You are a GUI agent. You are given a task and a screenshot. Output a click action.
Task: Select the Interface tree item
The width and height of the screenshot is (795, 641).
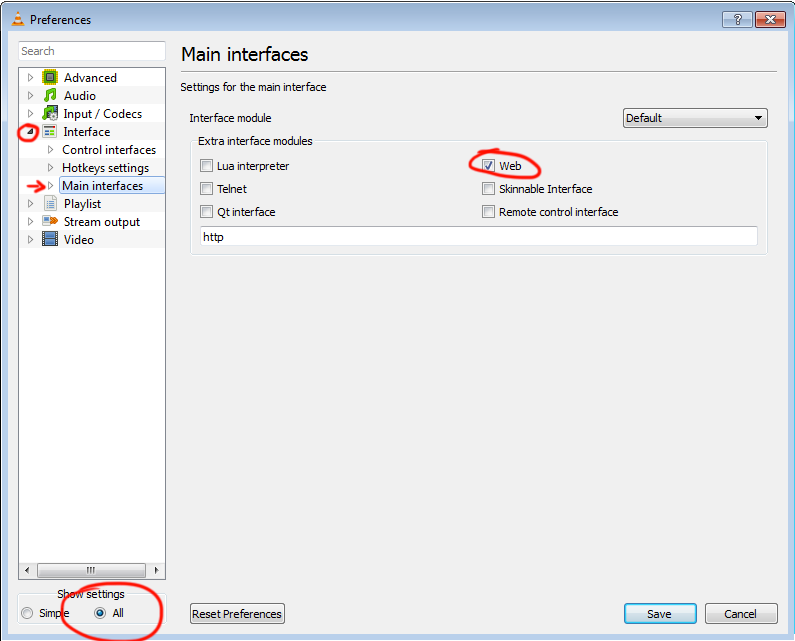coord(87,132)
